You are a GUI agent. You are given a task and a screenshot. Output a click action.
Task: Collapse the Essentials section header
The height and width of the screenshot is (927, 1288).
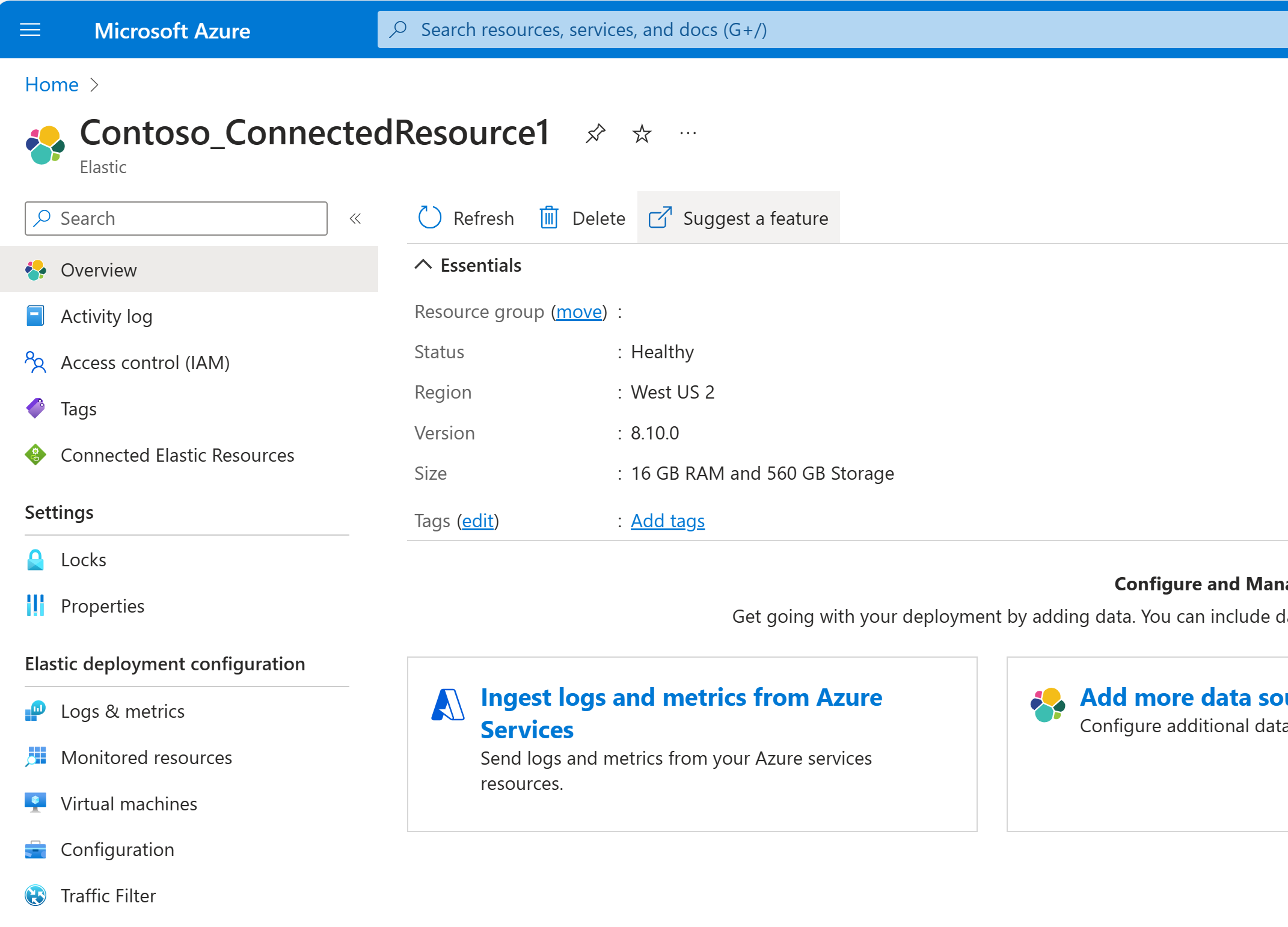click(425, 265)
